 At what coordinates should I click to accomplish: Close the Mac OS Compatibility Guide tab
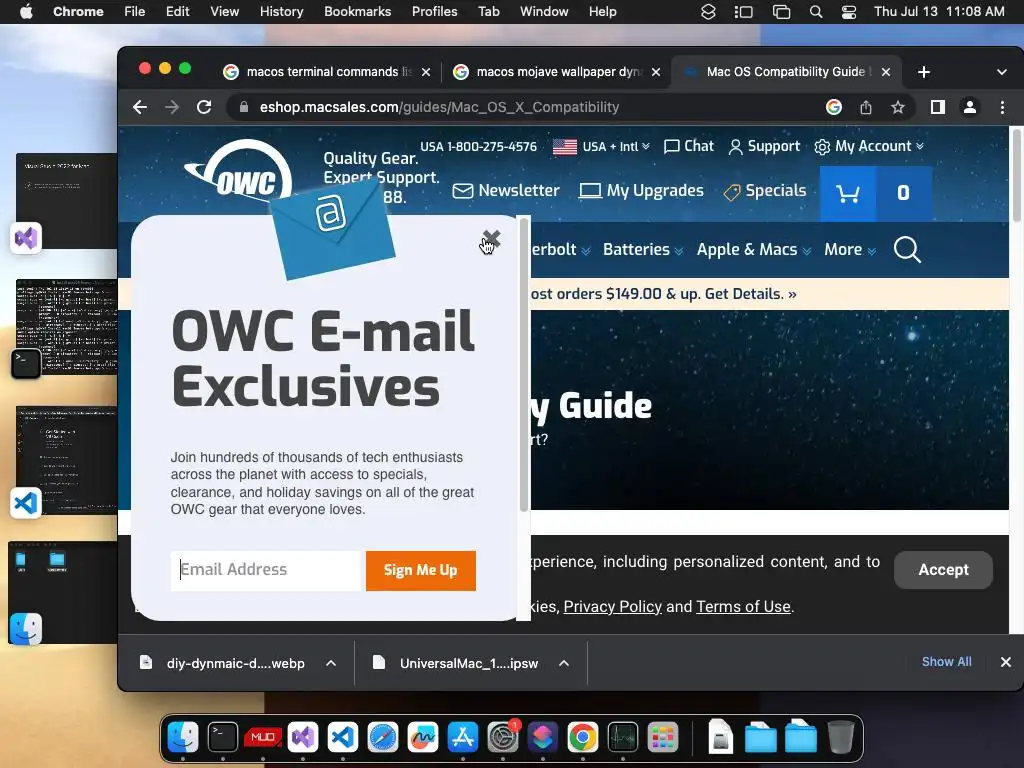tap(886, 72)
